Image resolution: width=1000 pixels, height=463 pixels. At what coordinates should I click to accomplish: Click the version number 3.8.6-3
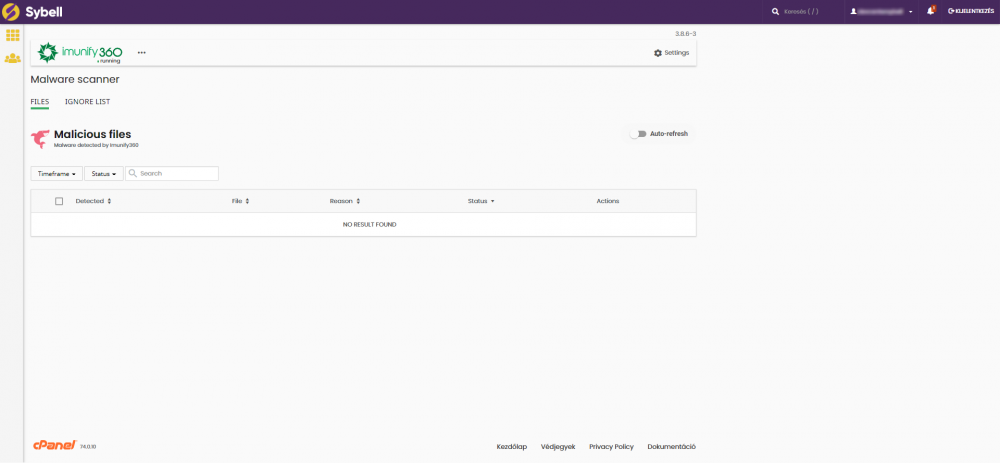point(686,33)
